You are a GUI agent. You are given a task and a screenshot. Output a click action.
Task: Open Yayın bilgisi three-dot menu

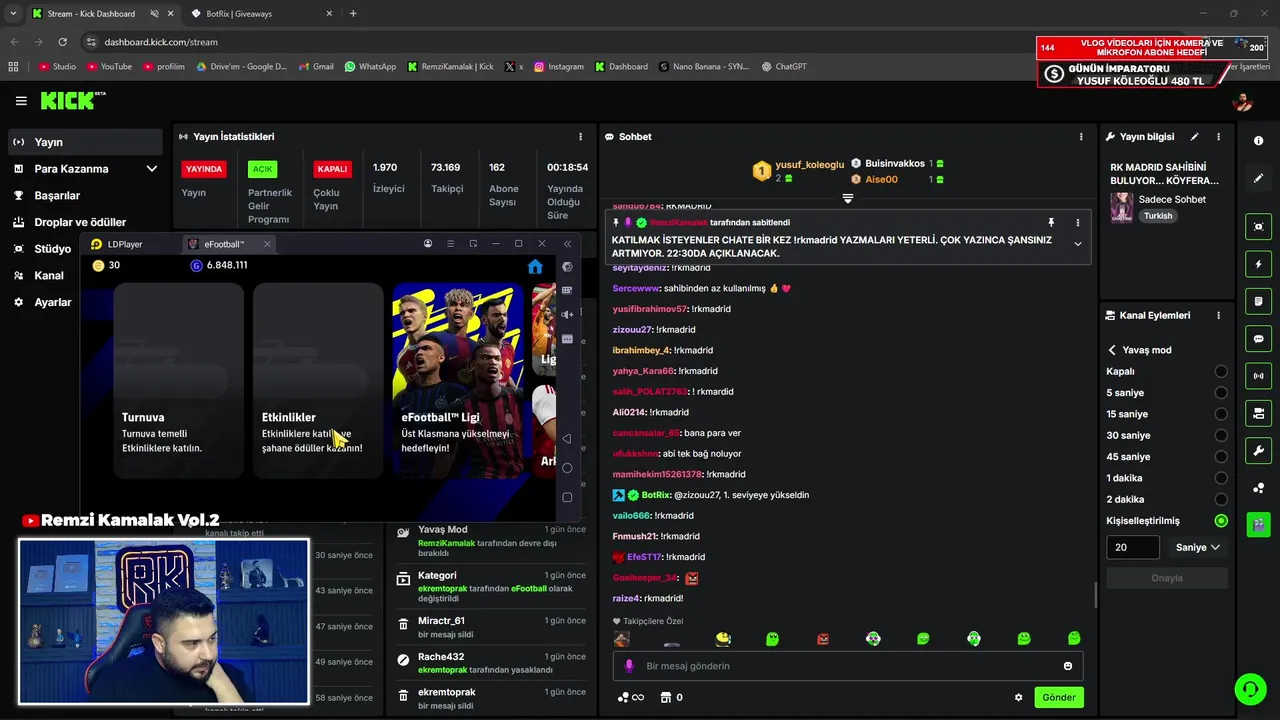coord(1218,137)
